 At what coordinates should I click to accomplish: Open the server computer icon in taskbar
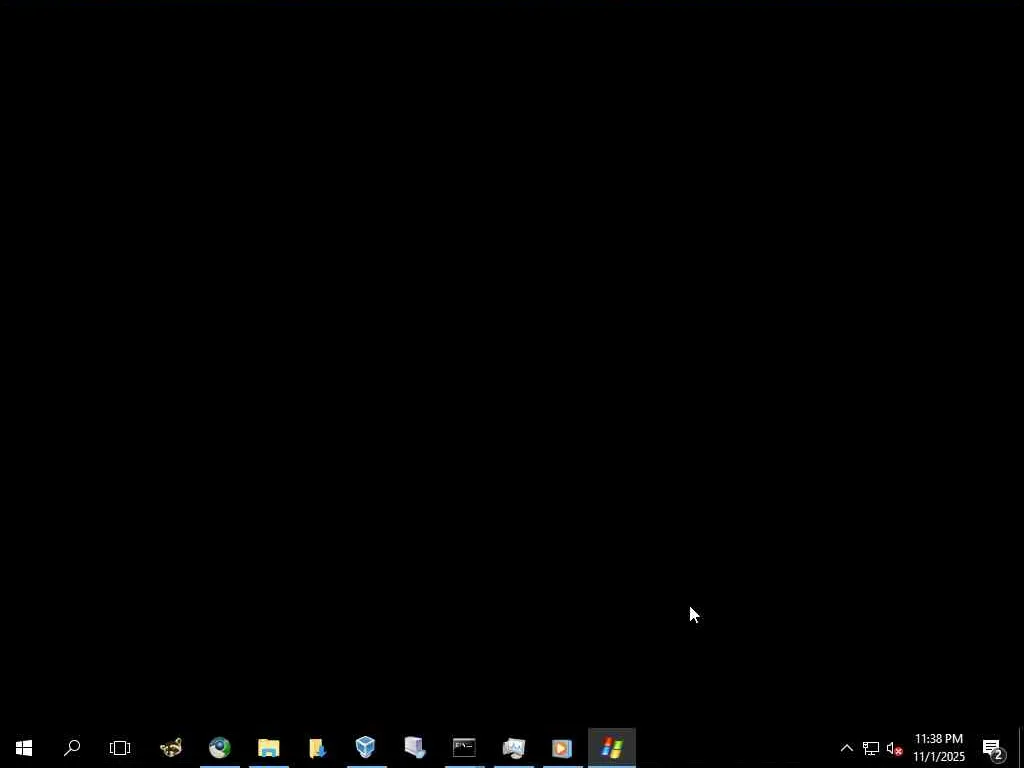(415, 748)
